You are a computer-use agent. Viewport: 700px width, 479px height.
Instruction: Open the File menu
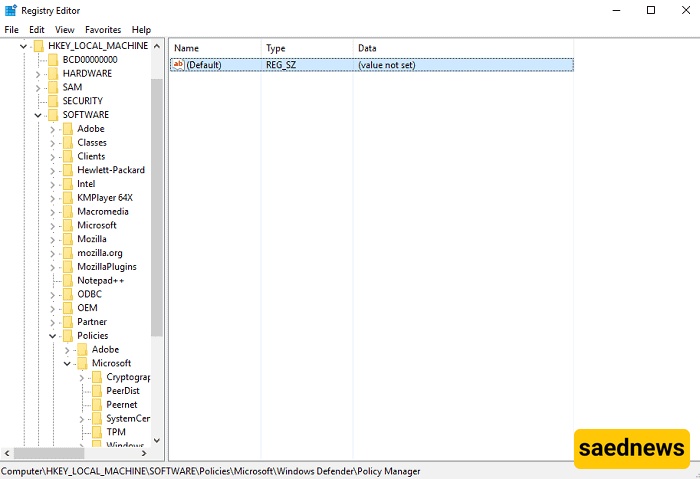[11, 30]
